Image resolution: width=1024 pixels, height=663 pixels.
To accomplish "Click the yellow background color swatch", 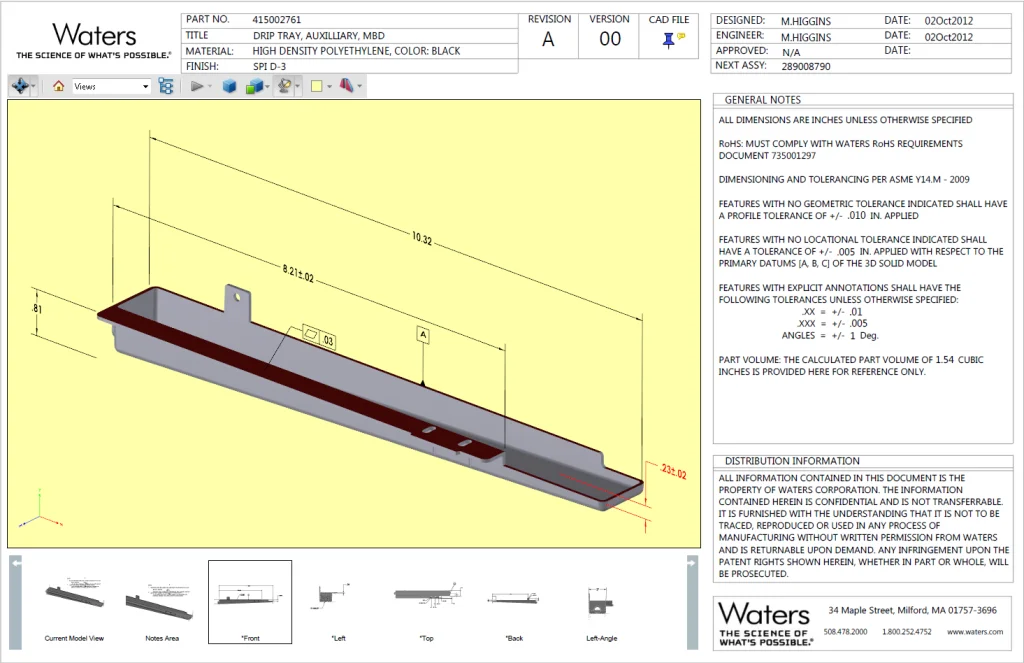I will [x=316, y=87].
